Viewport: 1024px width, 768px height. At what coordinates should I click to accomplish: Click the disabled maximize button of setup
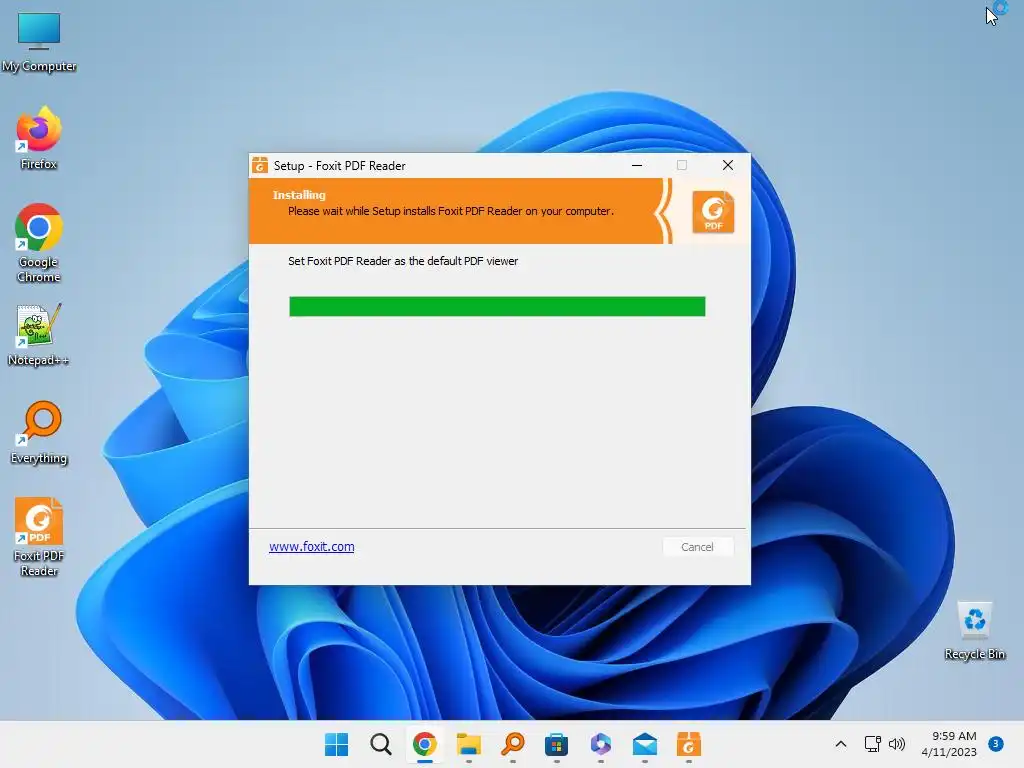coord(682,165)
